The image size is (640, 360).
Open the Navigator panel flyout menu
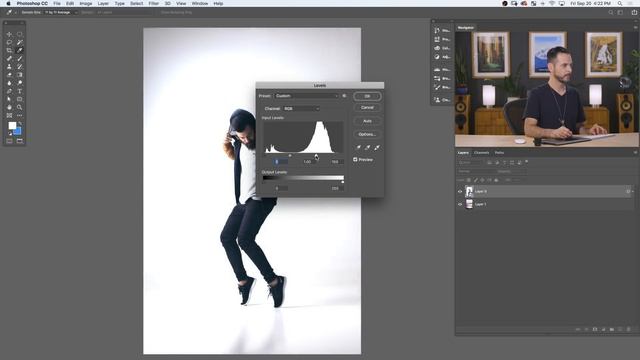[635, 28]
